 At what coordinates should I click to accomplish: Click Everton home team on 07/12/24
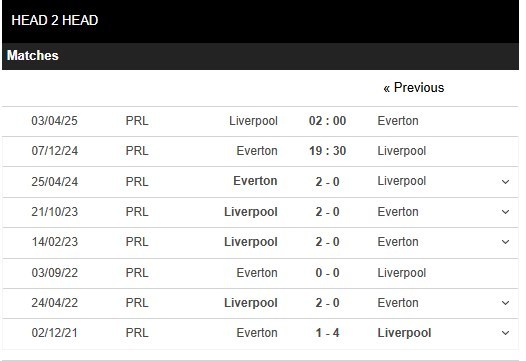coord(257,151)
